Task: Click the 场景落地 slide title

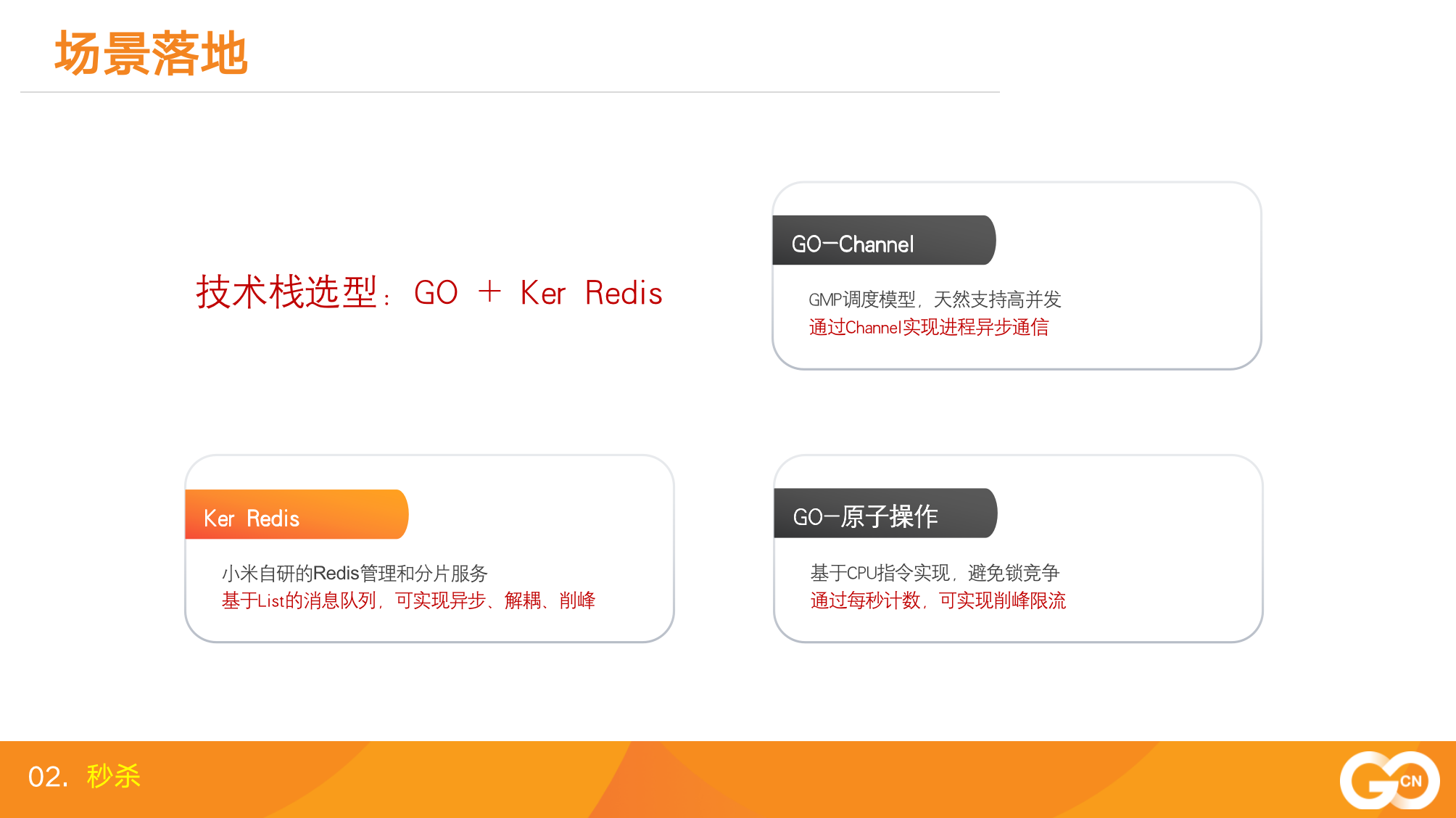Action: point(152,54)
